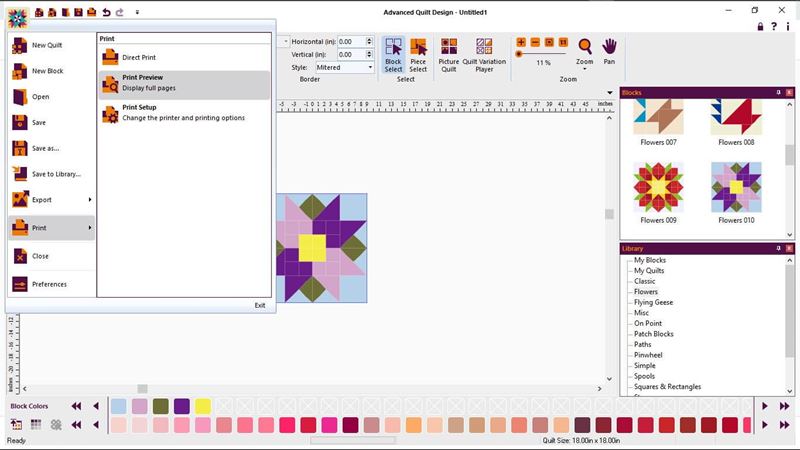Activate the Block Select tool
Image resolution: width=800 pixels, height=450 pixels.
(393, 54)
